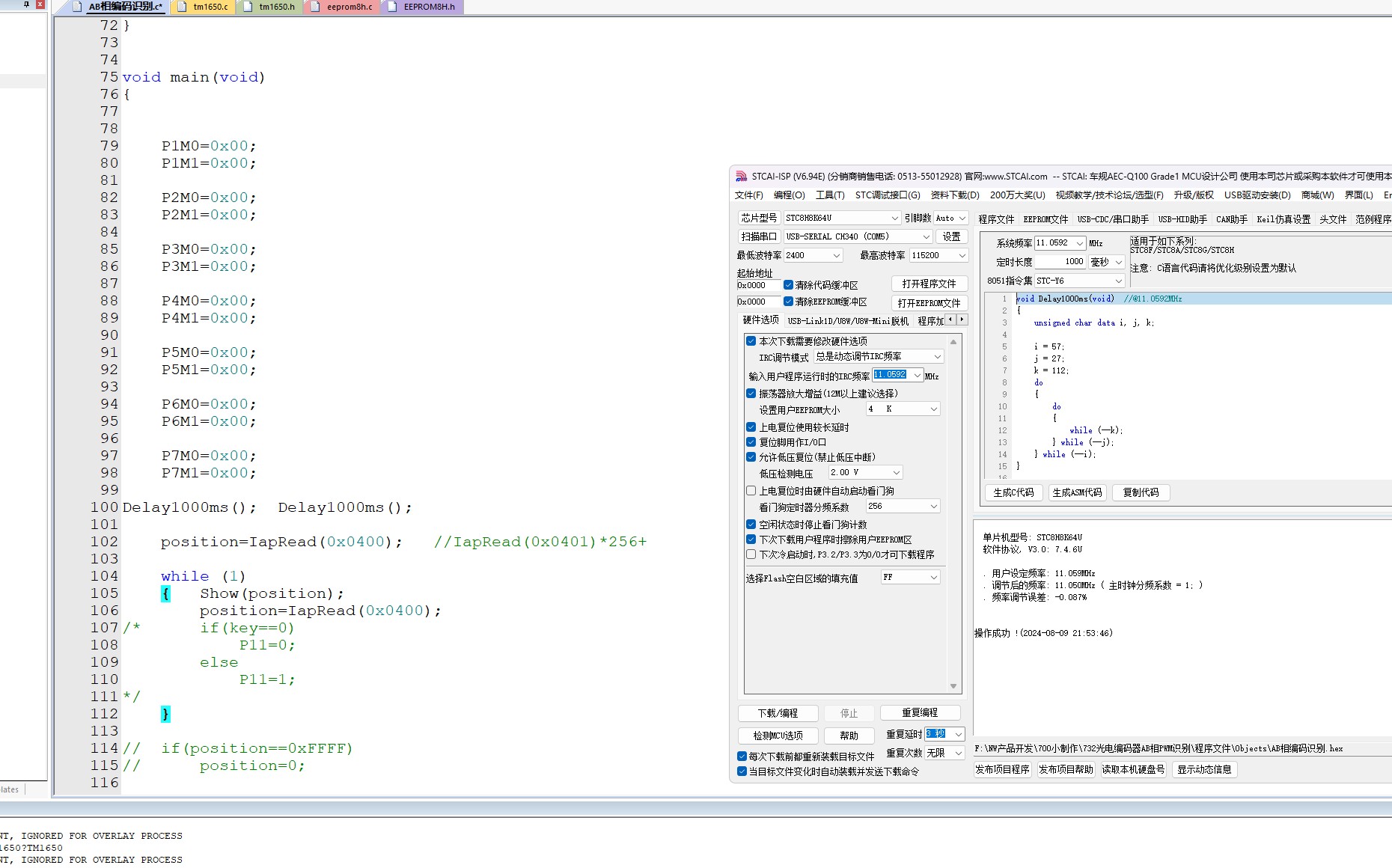
Task: Open the repeat count dropdown showing 无限
Action: (944, 753)
